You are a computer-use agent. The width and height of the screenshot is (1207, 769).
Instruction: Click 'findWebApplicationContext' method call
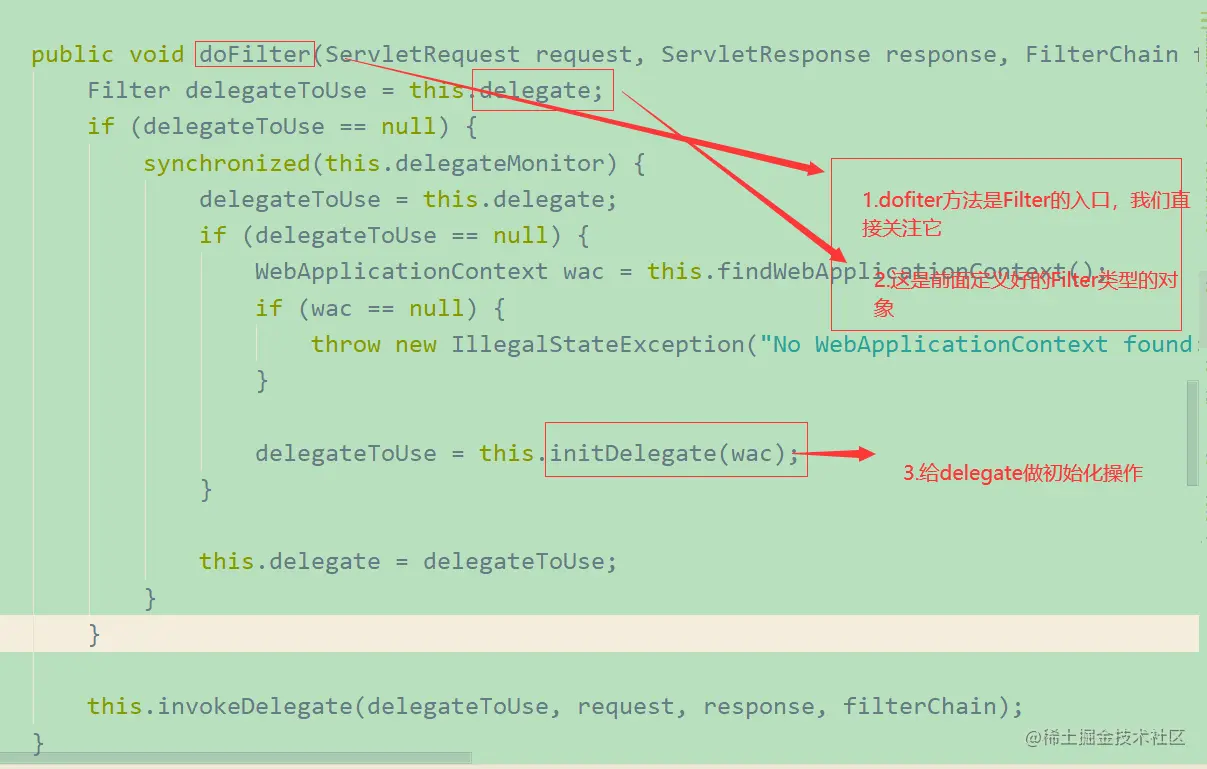point(892,271)
